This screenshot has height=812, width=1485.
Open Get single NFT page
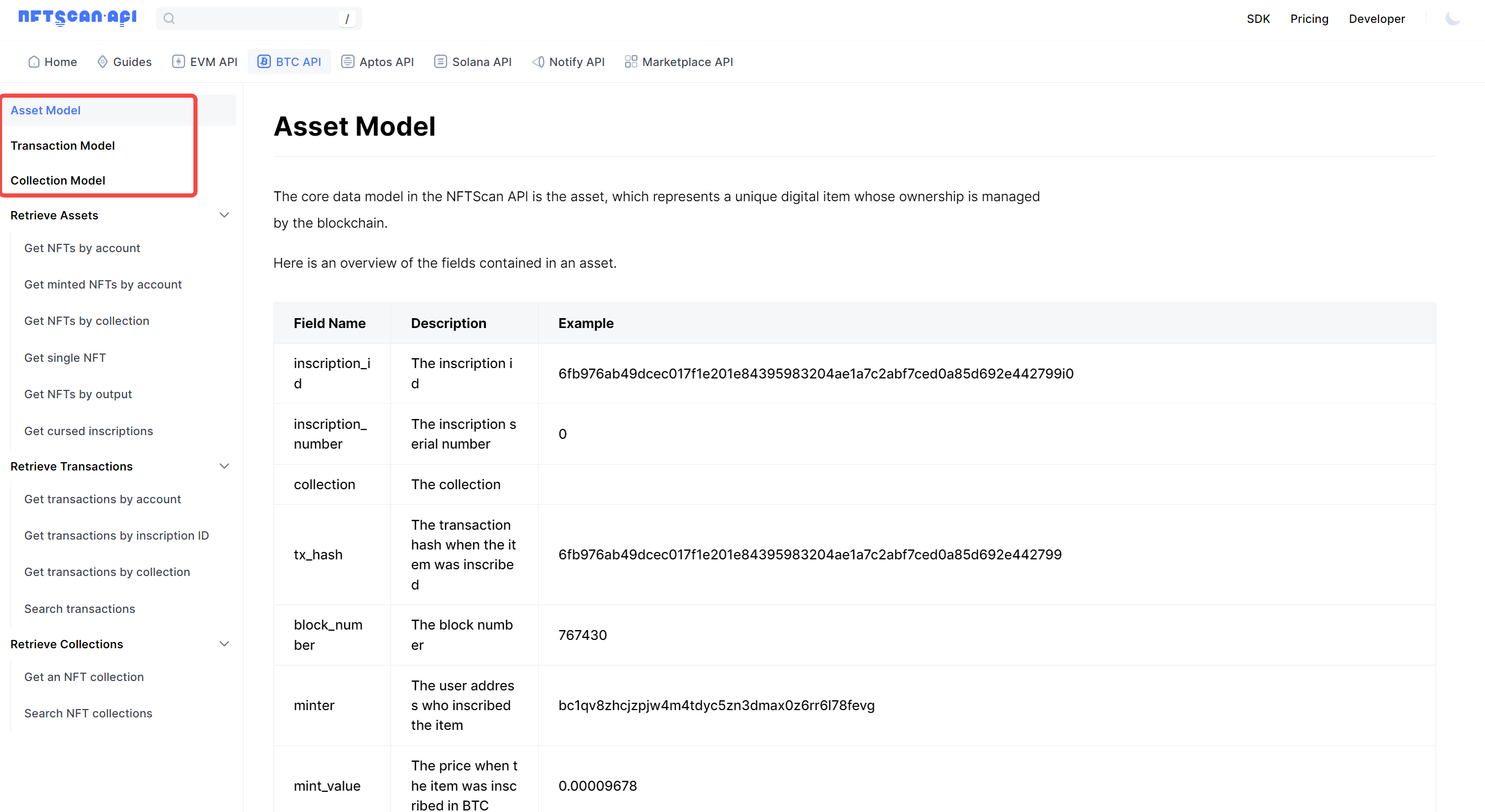pyautogui.click(x=64, y=357)
